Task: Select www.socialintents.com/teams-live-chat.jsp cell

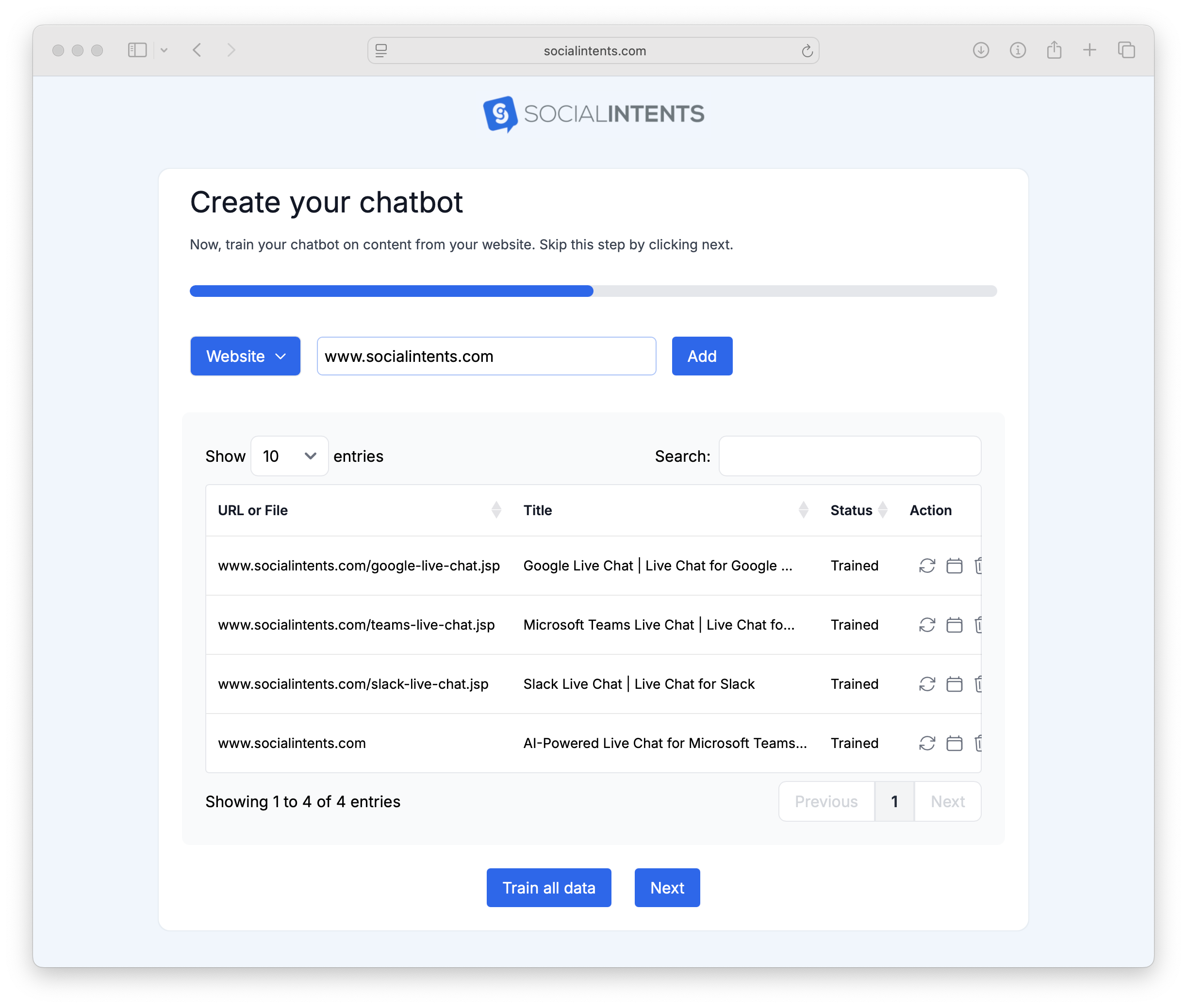Action: click(x=356, y=625)
